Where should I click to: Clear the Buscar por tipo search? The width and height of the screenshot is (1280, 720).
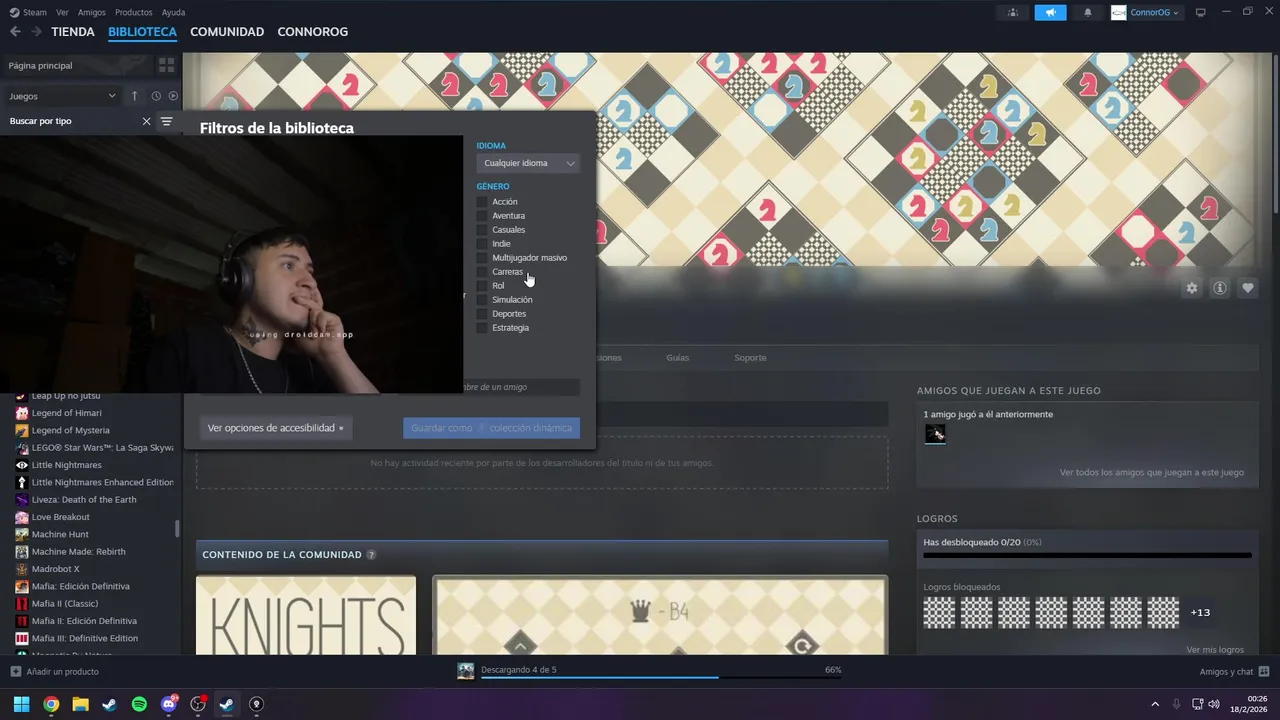(x=146, y=121)
